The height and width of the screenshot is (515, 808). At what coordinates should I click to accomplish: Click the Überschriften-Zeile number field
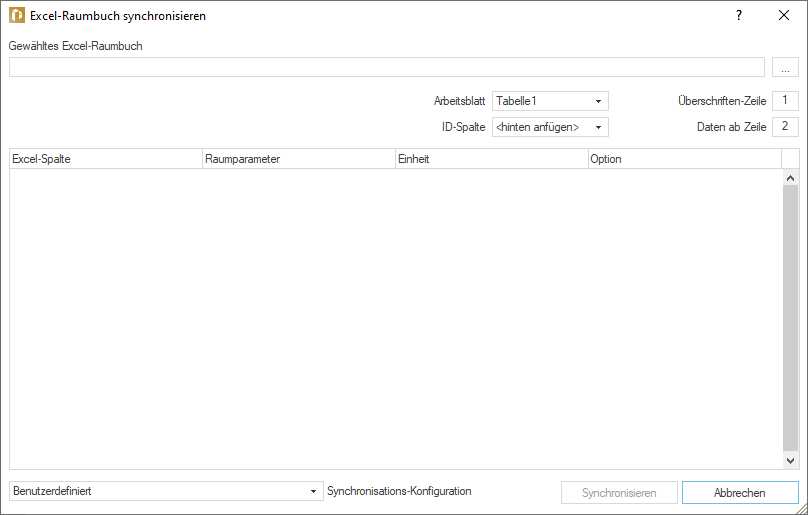click(785, 101)
